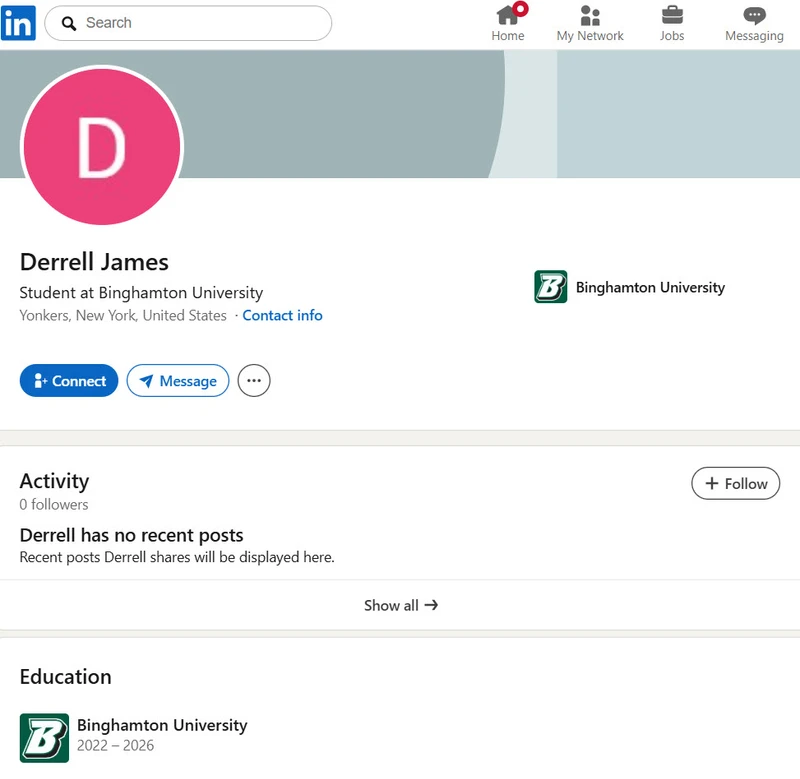Click the Education section heading
The height and width of the screenshot is (779, 800).
tap(66, 677)
